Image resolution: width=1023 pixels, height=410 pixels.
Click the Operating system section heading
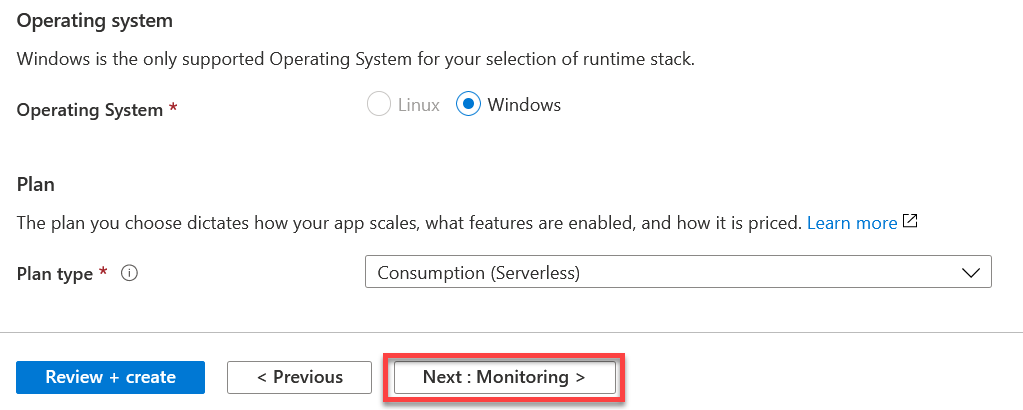point(95,21)
